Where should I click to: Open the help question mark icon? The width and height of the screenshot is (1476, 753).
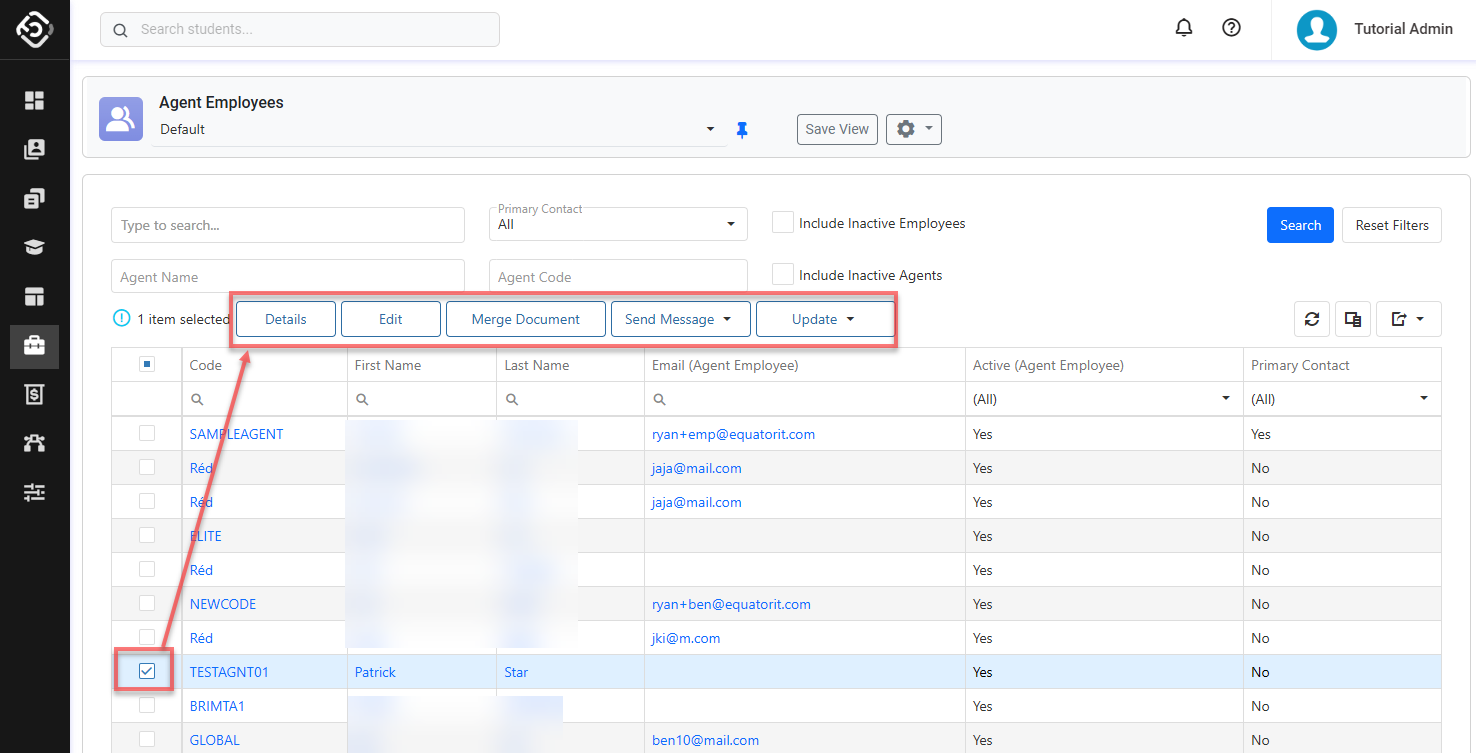(1232, 28)
